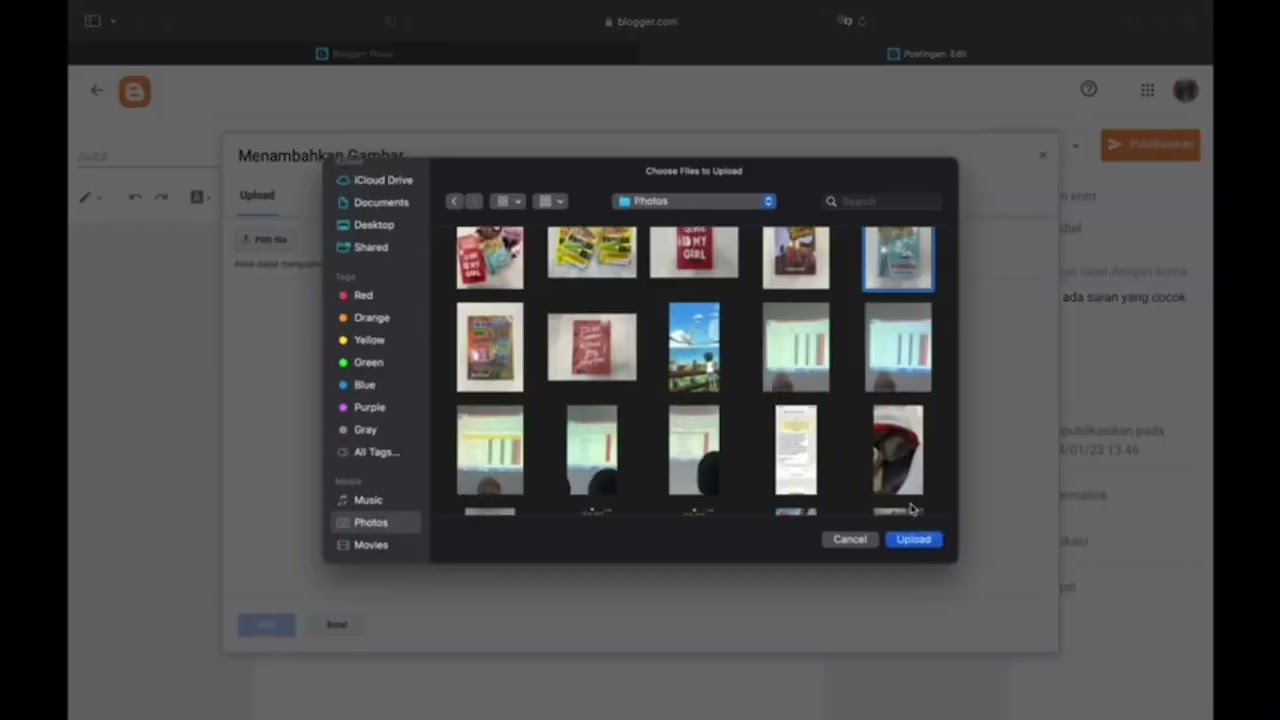Open the Blogger help icon
Image resolution: width=1280 pixels, height=720 pixels.
[1089, 89]
